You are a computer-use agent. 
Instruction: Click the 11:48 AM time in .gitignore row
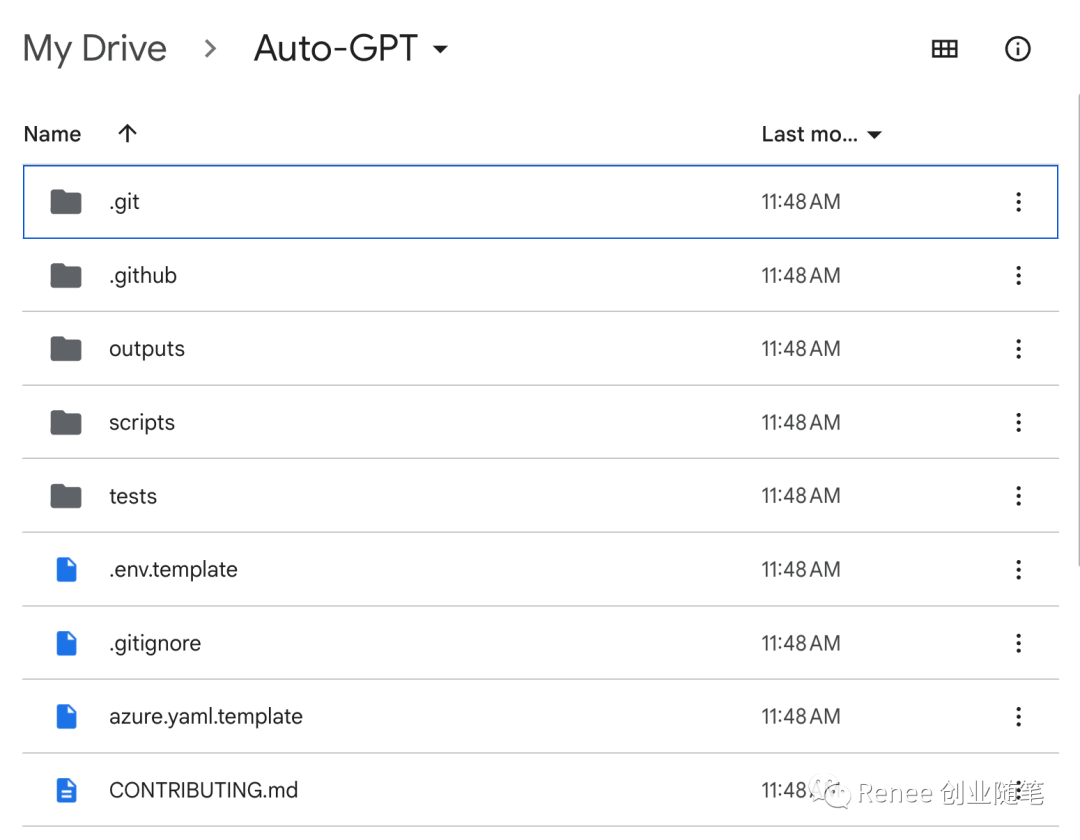click(x=800, y=643)
